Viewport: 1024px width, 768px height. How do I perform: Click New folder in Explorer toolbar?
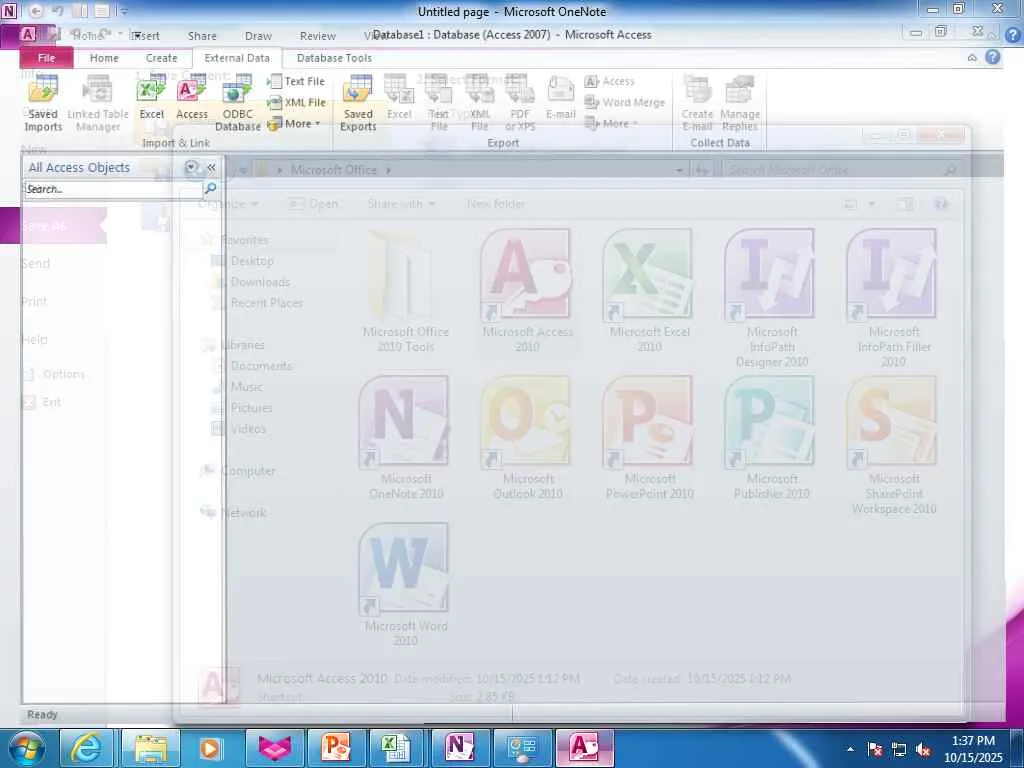pos(496,204)
